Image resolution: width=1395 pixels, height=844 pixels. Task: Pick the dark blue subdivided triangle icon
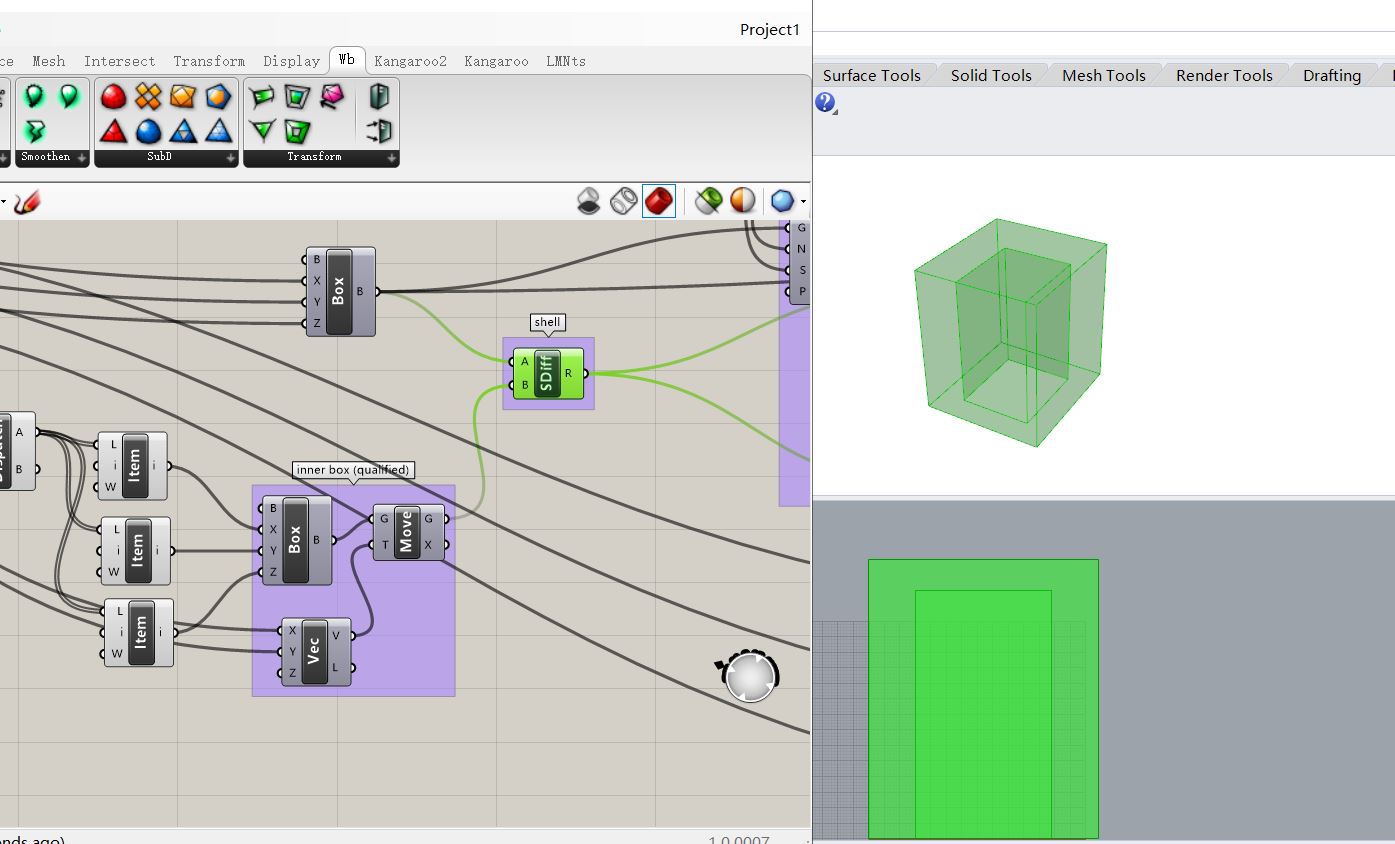(183, 130)
